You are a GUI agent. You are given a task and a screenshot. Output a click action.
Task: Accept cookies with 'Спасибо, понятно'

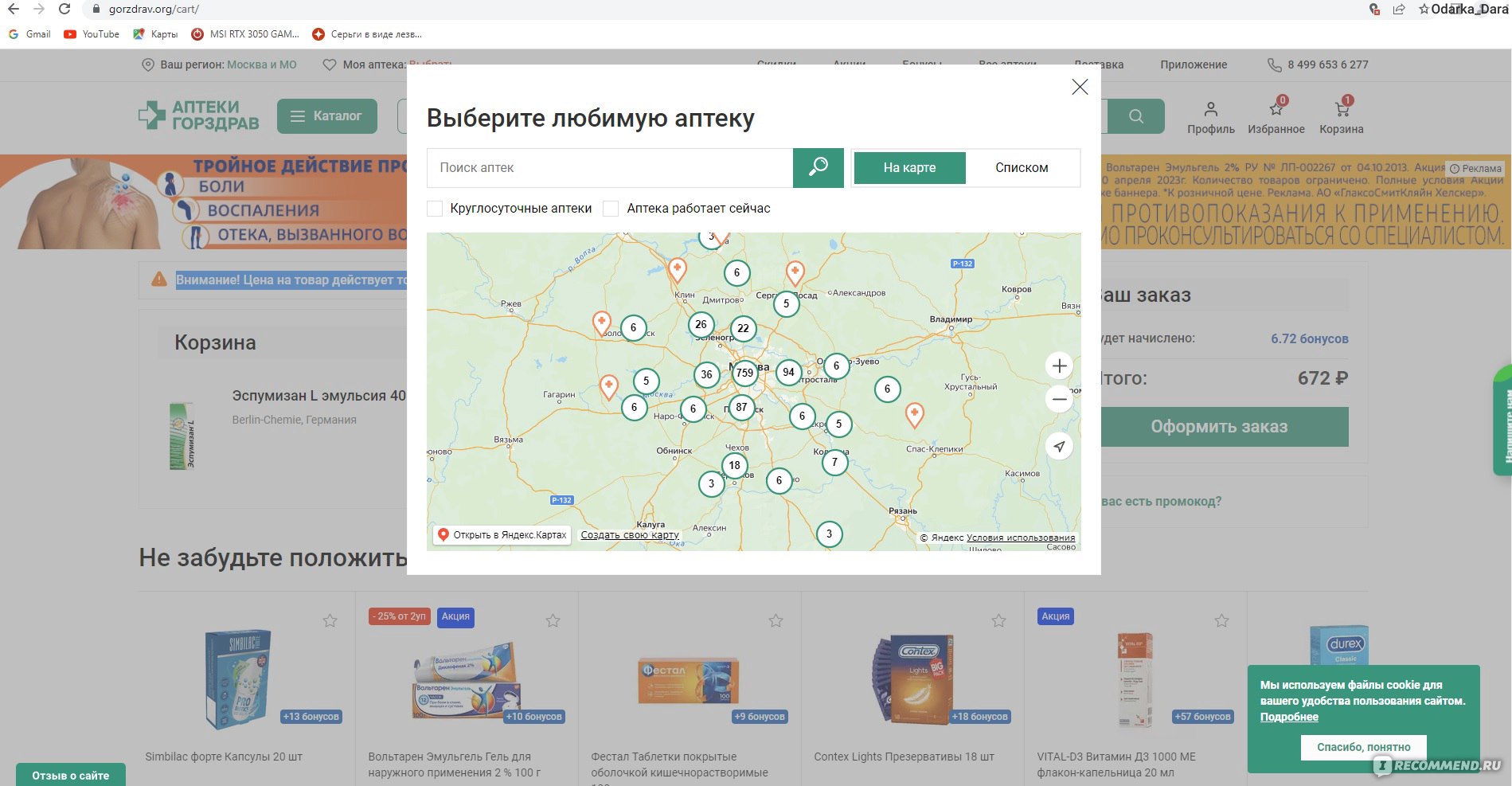(1363, 747)
